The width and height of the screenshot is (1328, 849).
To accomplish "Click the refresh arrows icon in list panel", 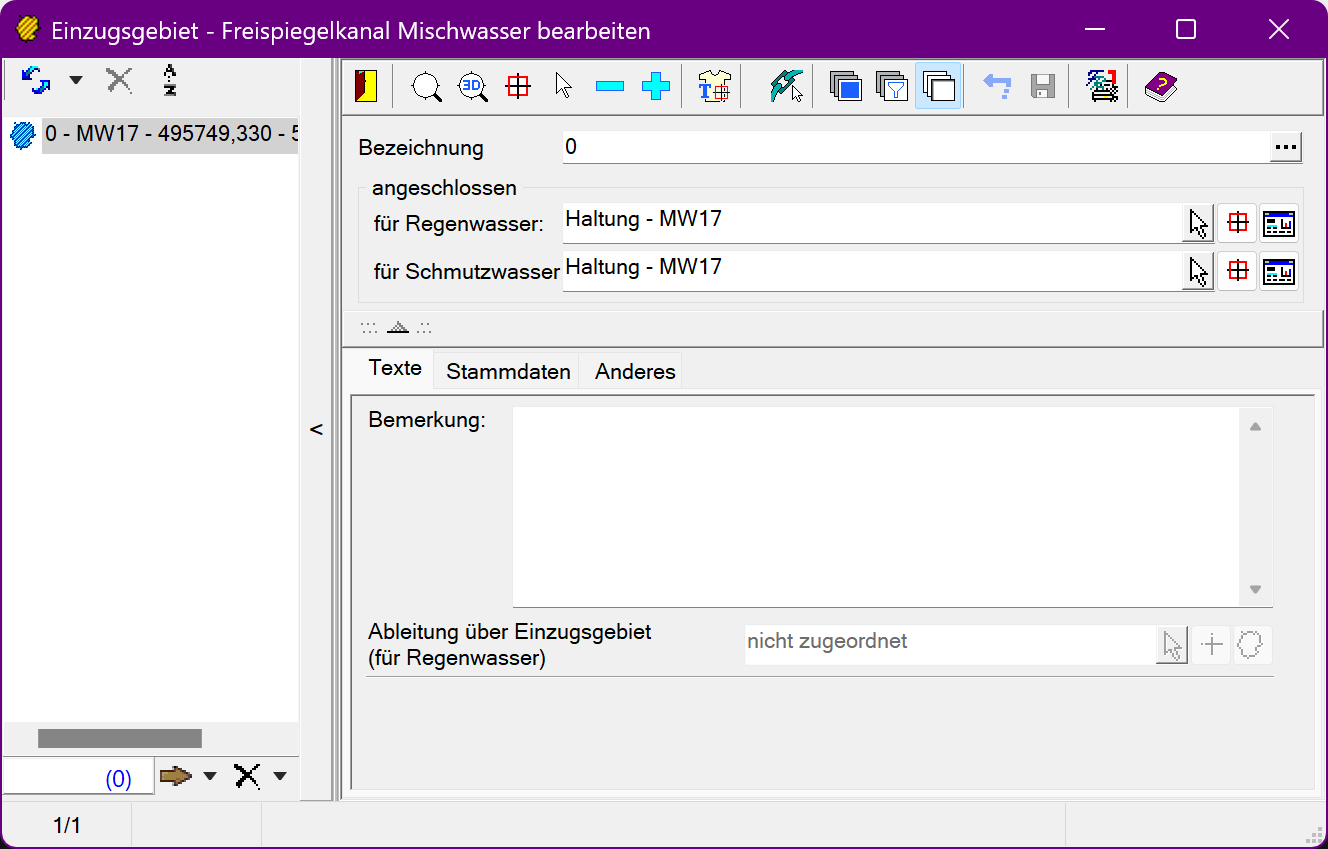I will point(36,80).
